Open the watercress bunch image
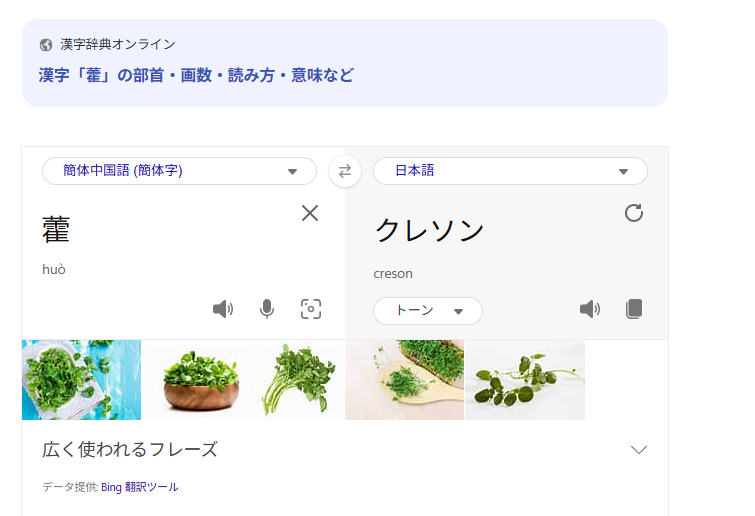This screenshot has width=755, height=516. coord(300,380)
